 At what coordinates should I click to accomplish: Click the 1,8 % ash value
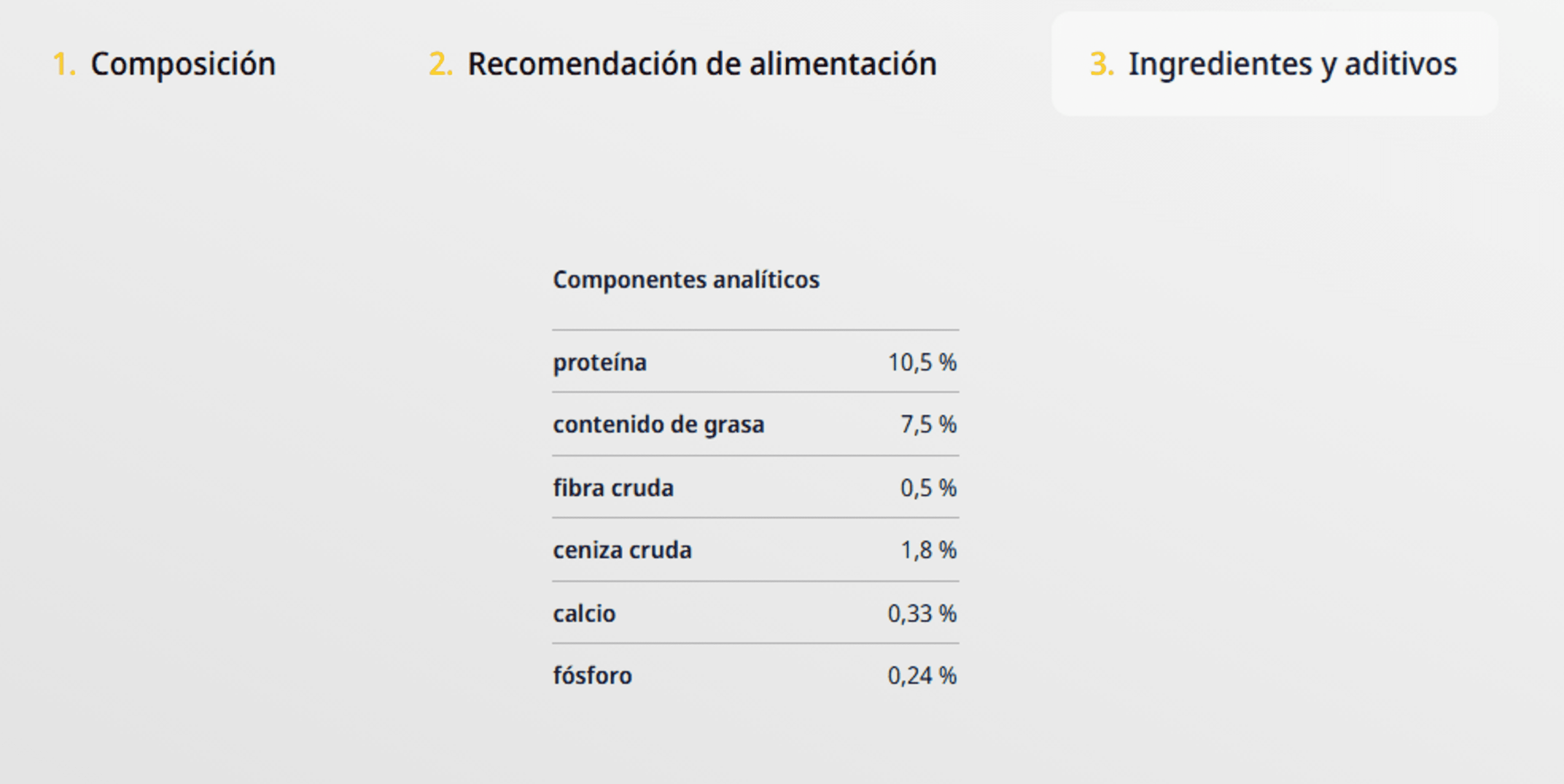coord(928,550)
